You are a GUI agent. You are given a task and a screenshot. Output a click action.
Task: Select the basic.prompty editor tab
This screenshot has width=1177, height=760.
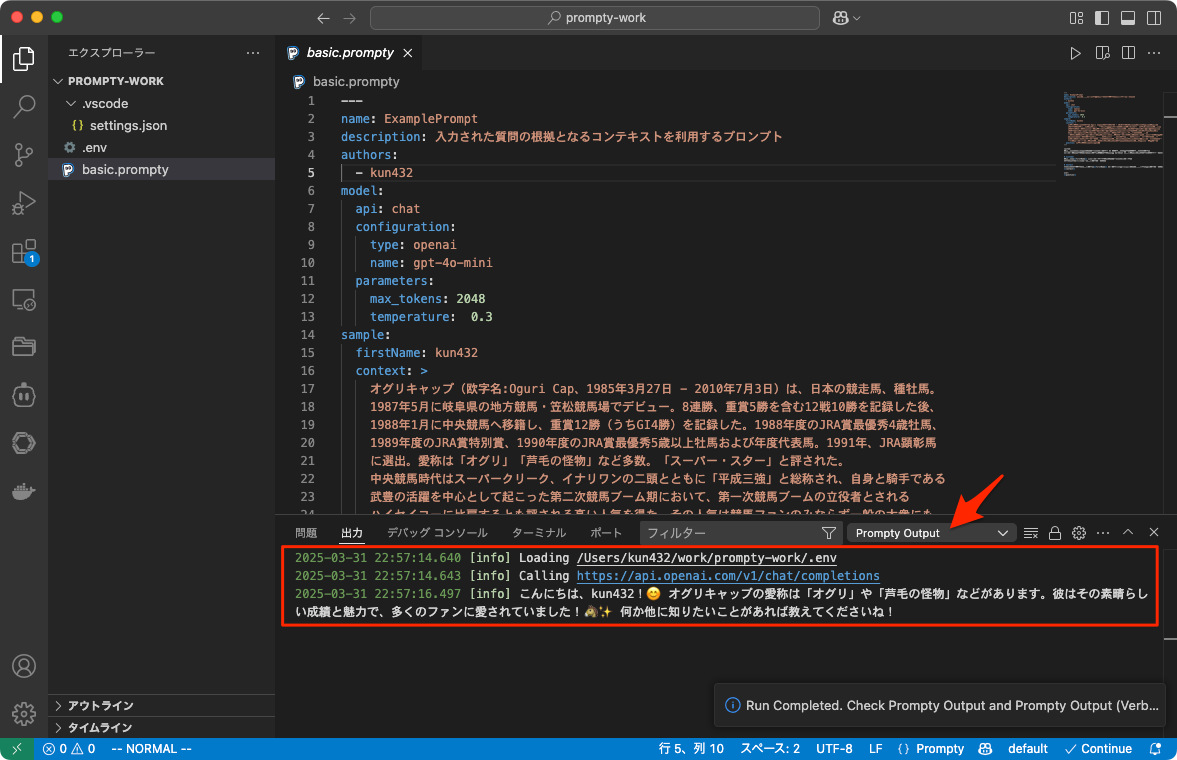[x=350, y=53]
